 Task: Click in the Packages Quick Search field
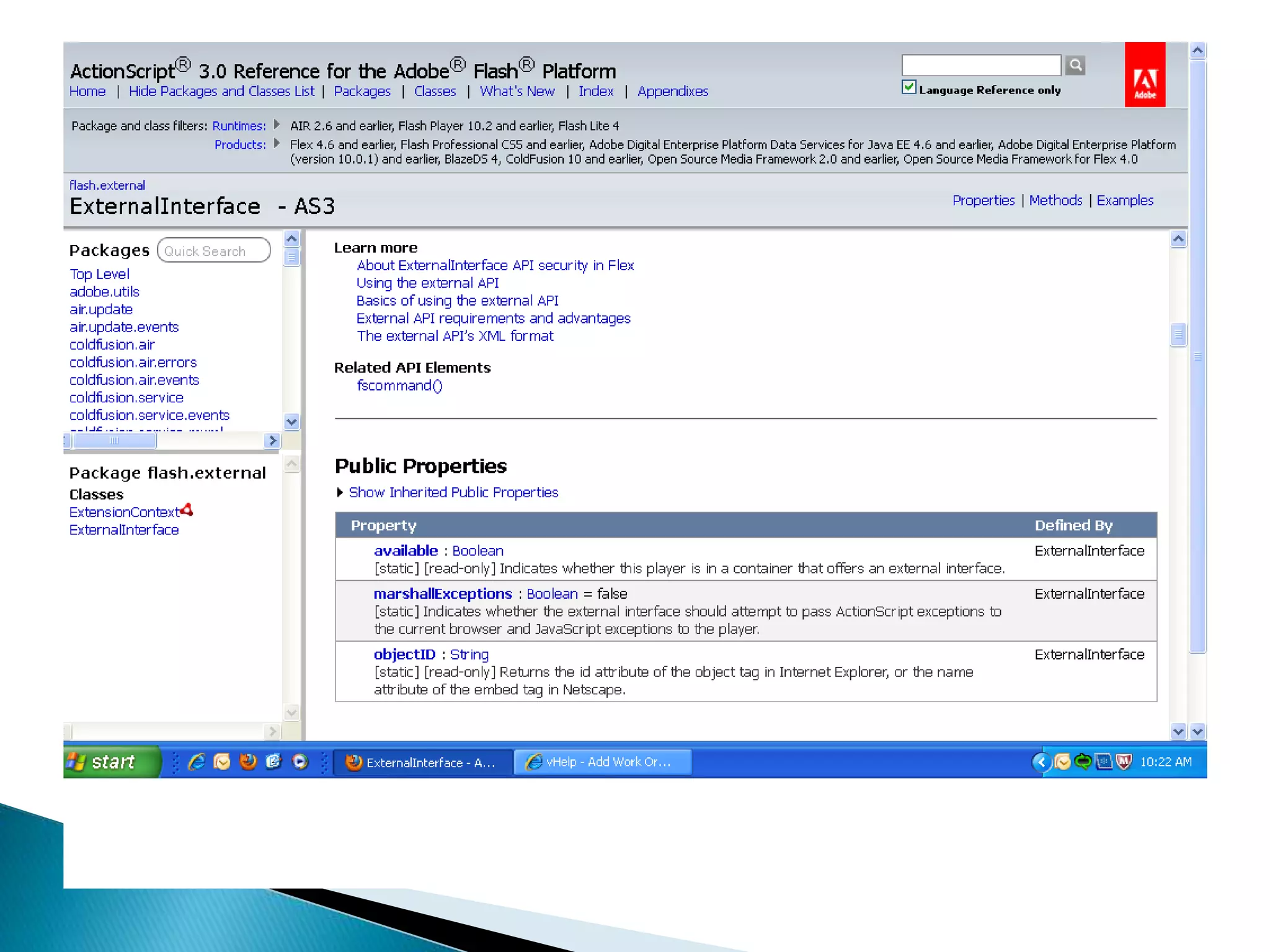click(x=214, y=250)
